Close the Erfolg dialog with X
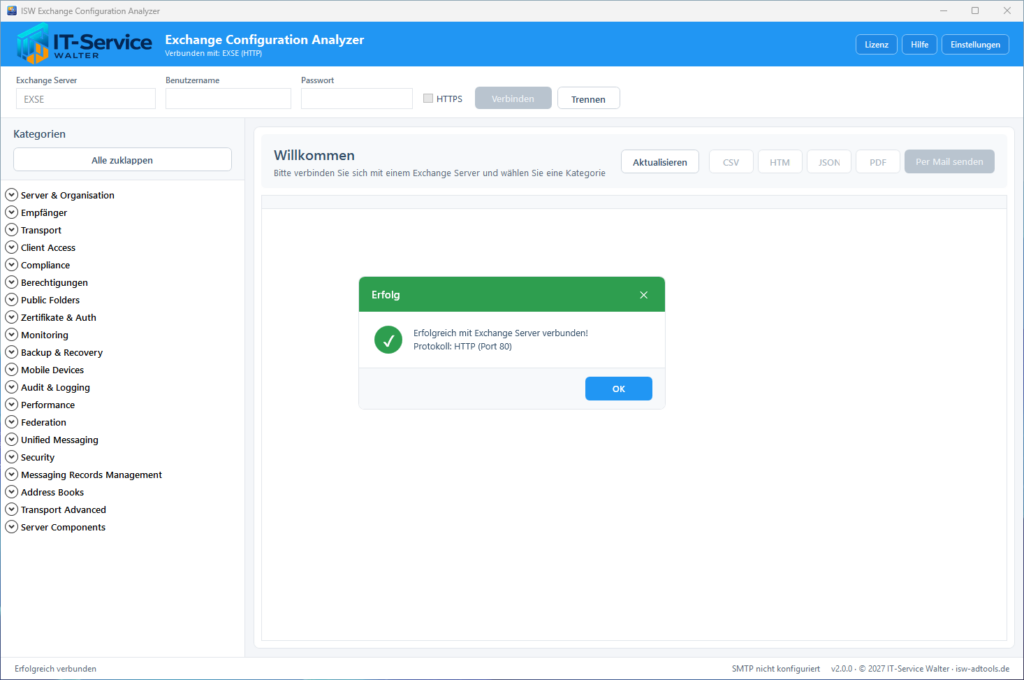The width and height of the screenshot is (1024, 680). tap(643, 295)
